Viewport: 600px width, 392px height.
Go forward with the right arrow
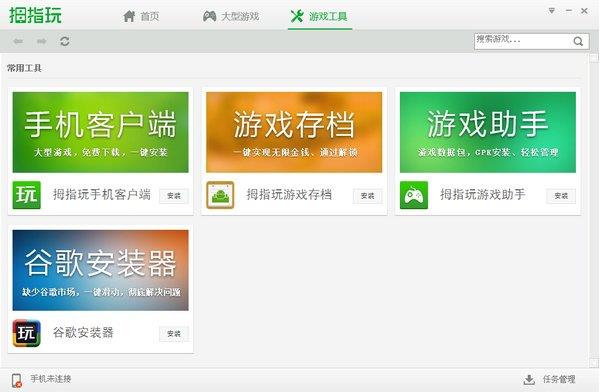click(42, 41)
